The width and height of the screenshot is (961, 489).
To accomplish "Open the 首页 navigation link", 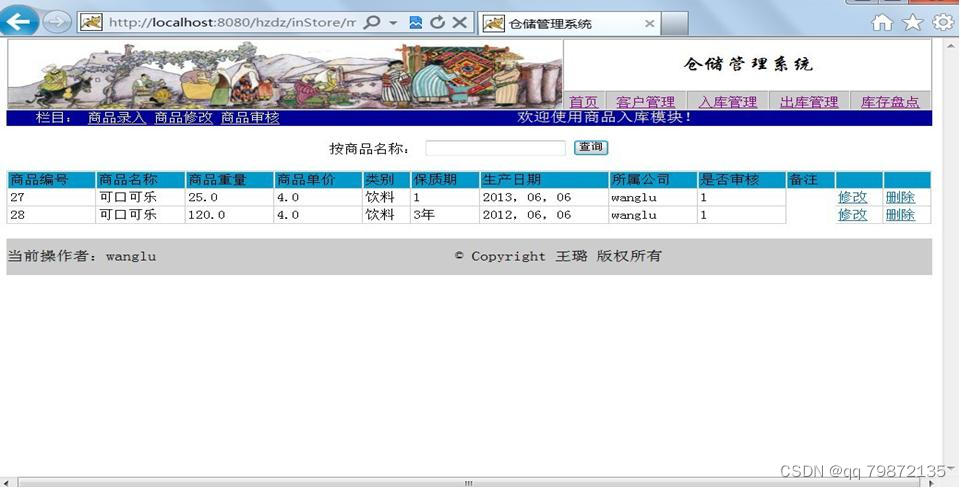I will point(583,102).
